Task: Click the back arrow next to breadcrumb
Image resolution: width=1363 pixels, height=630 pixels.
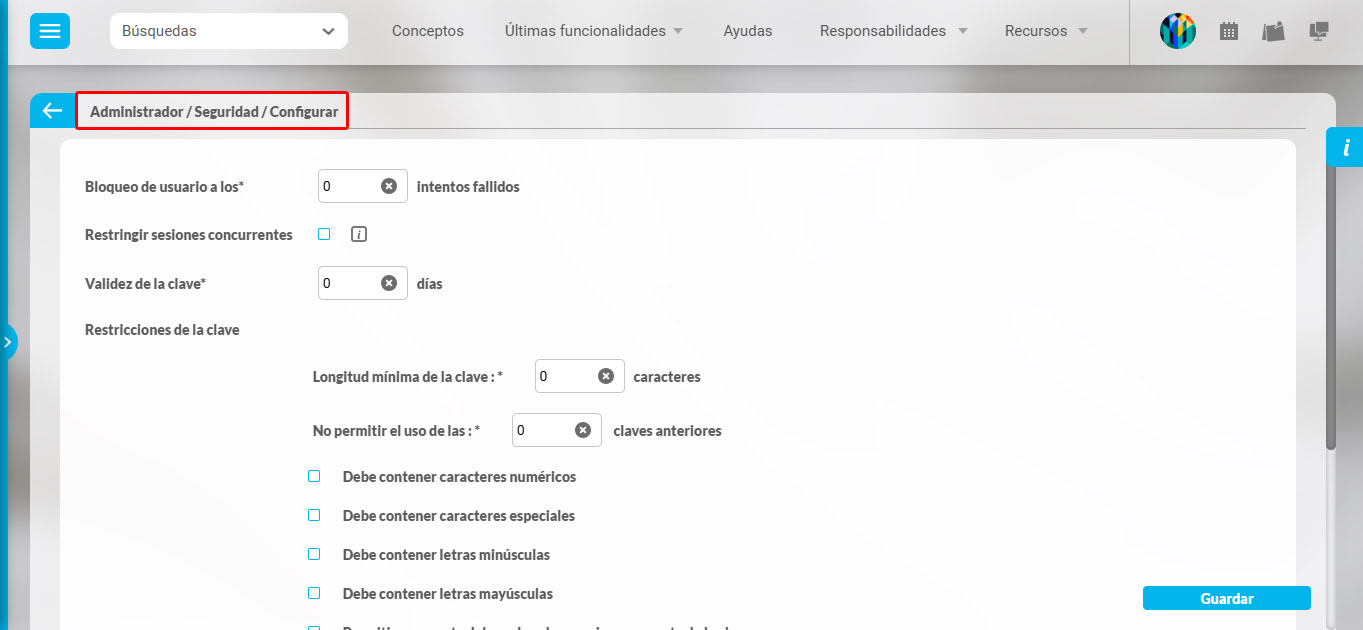Action: 52,110
